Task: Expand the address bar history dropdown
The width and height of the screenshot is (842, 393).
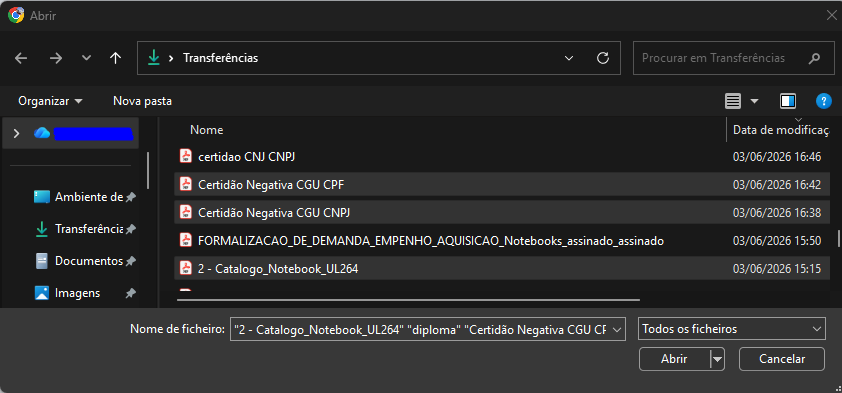Action: (x=569, y=58)
